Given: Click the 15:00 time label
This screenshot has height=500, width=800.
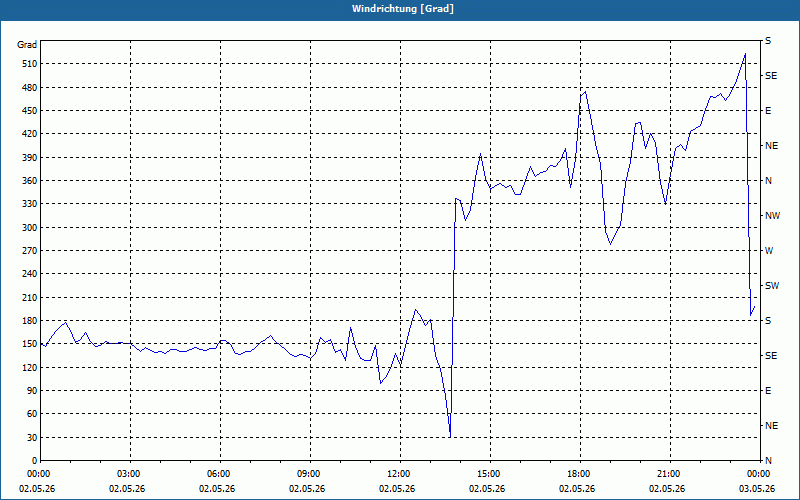Looking at the screenshot, I should (x=490, y=473).
